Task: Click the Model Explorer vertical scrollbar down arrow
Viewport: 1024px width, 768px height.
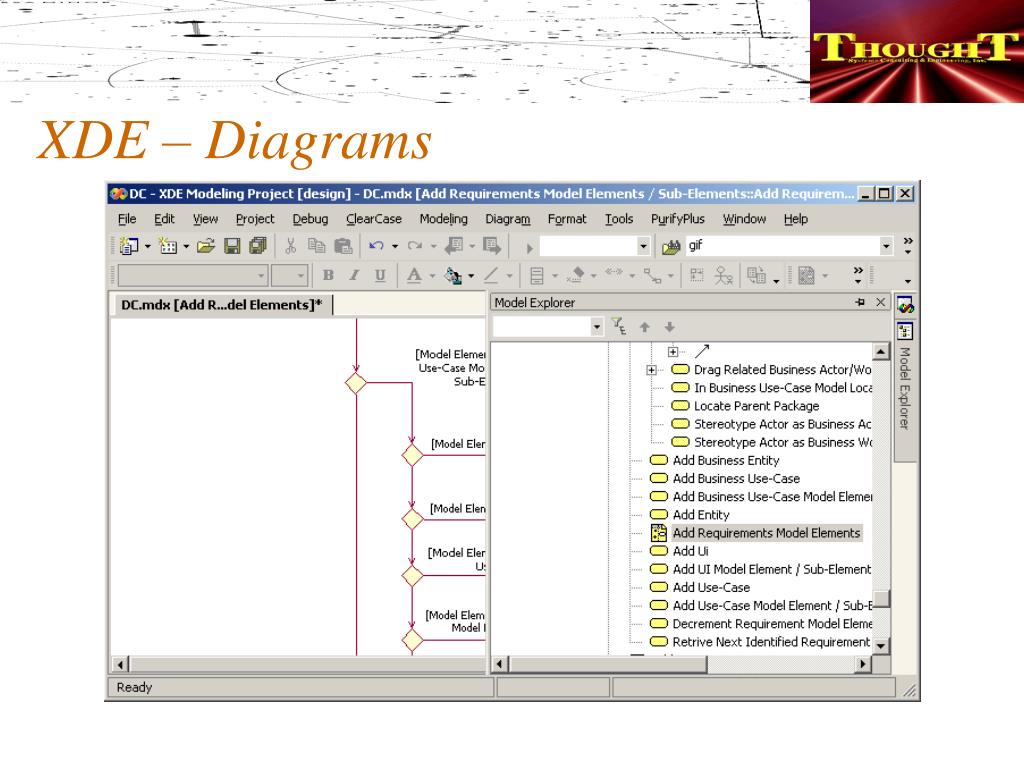Action: click(x=881, y=645)
